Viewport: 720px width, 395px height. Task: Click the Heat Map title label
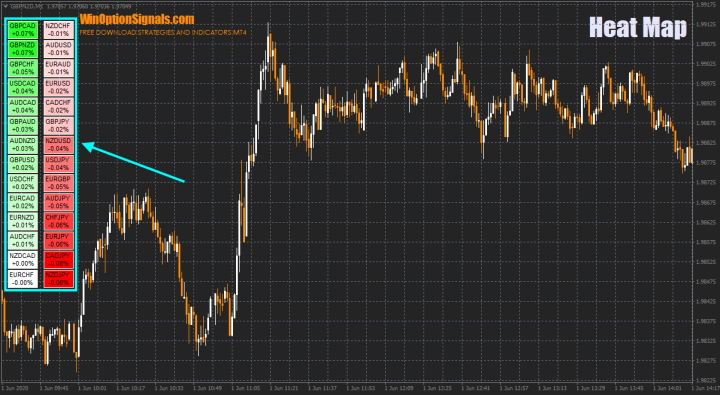click(638, 28)
